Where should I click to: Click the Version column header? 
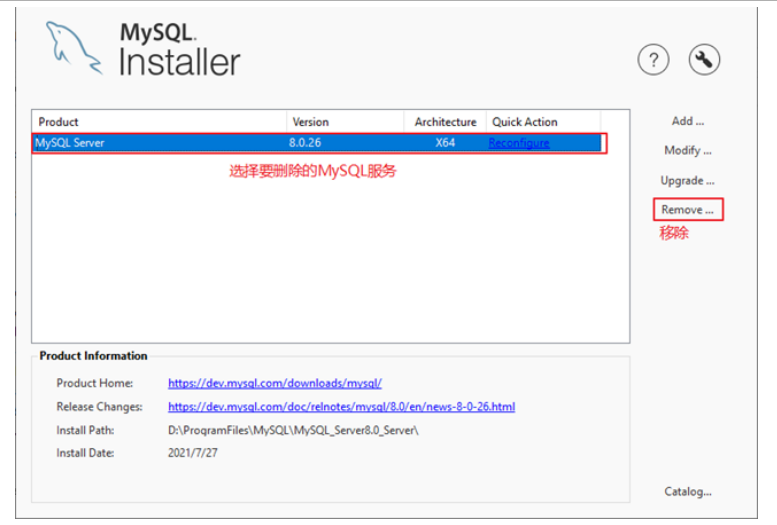point(345,122)
